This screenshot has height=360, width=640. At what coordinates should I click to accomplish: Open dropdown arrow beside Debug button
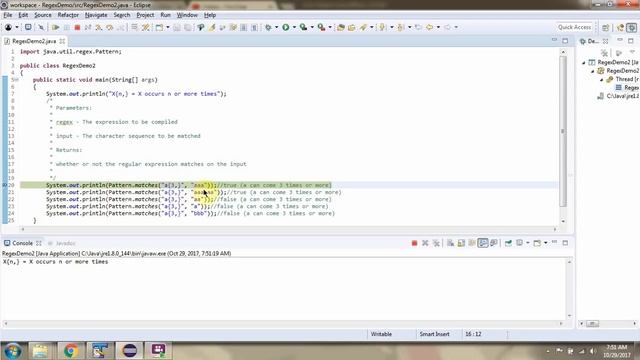(276, 27)
